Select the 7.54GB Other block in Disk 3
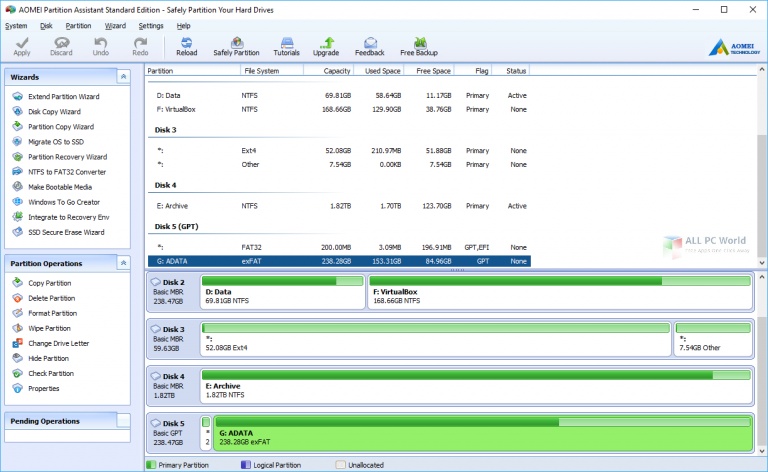The height and width of the screenshot is (472, 768). pyautogui.click(x=713, y=339)
